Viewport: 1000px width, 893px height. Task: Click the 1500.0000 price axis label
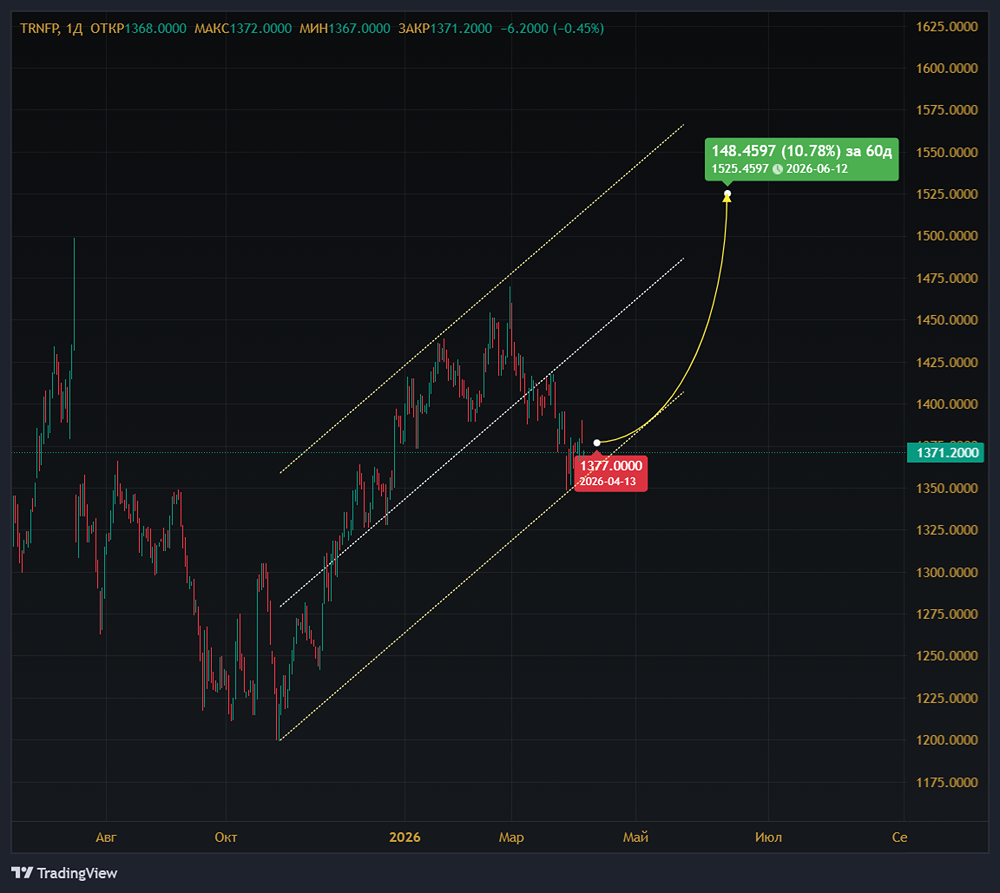pos(946,236)
